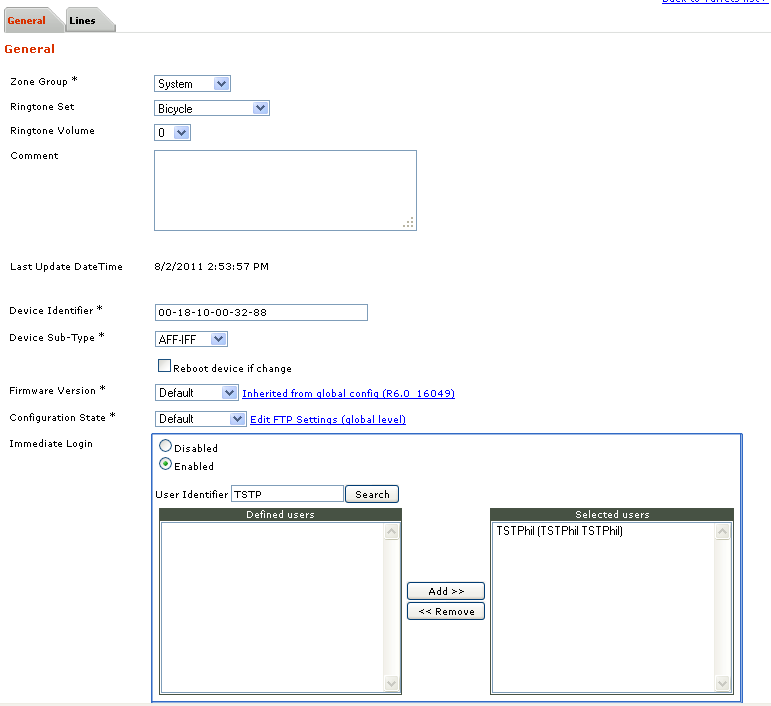The height and width of the screenshot is (706, 771).
Task: Open the Ringtone Volume dropdown
Action: click(172, 132)
